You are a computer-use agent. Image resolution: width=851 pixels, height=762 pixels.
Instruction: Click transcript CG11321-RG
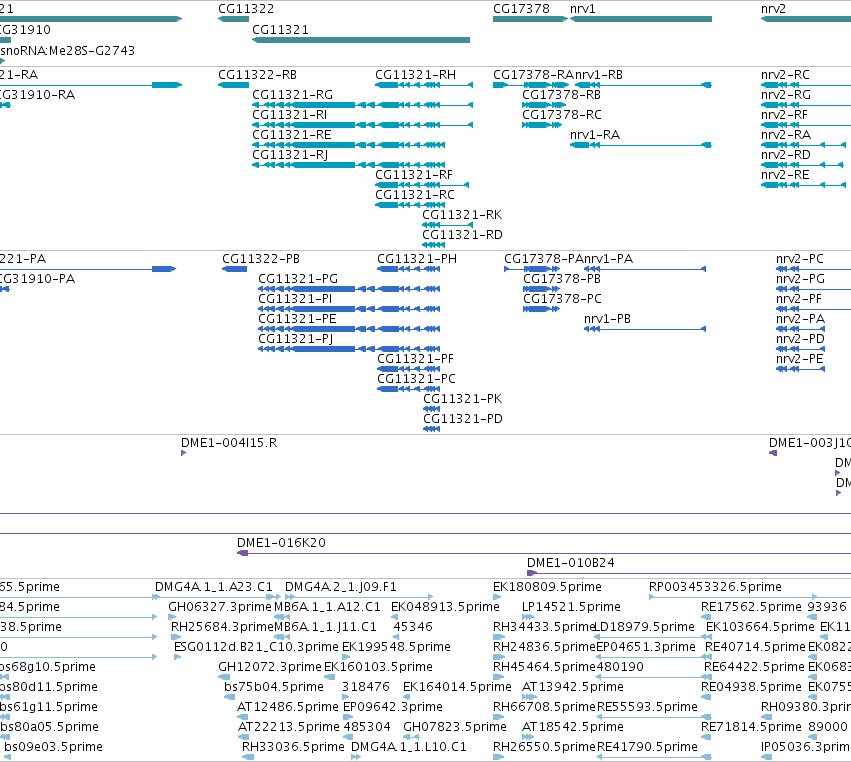click(293, 95)
